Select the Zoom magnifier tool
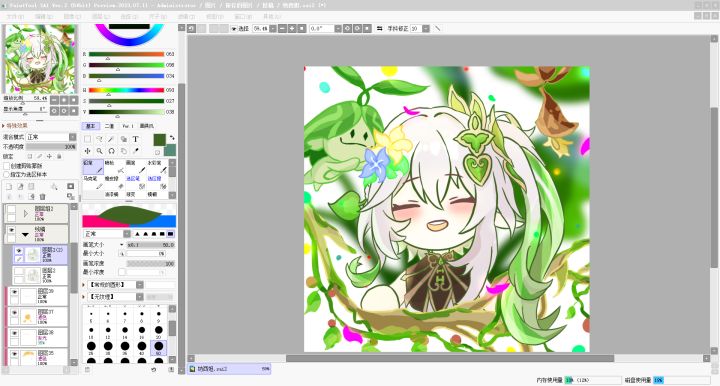Viewport: 720px width, 386px height. tap(99, 151)
